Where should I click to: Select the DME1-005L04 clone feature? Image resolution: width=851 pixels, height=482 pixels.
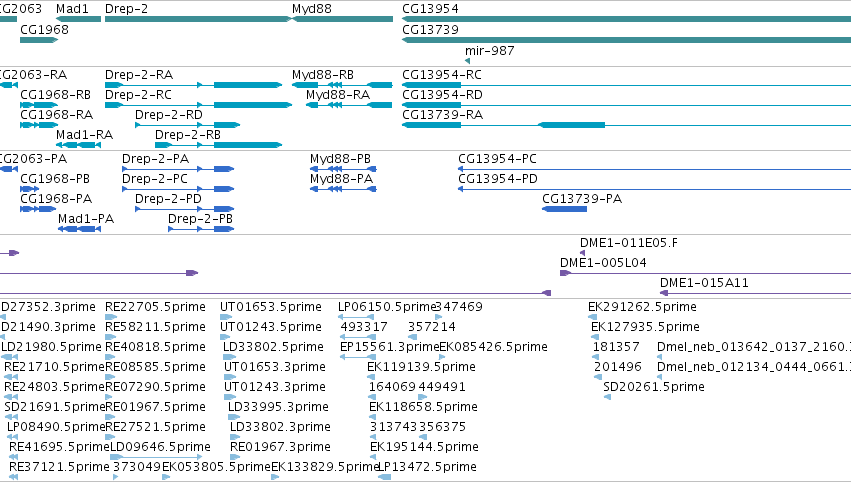click(x=706, y=273)
